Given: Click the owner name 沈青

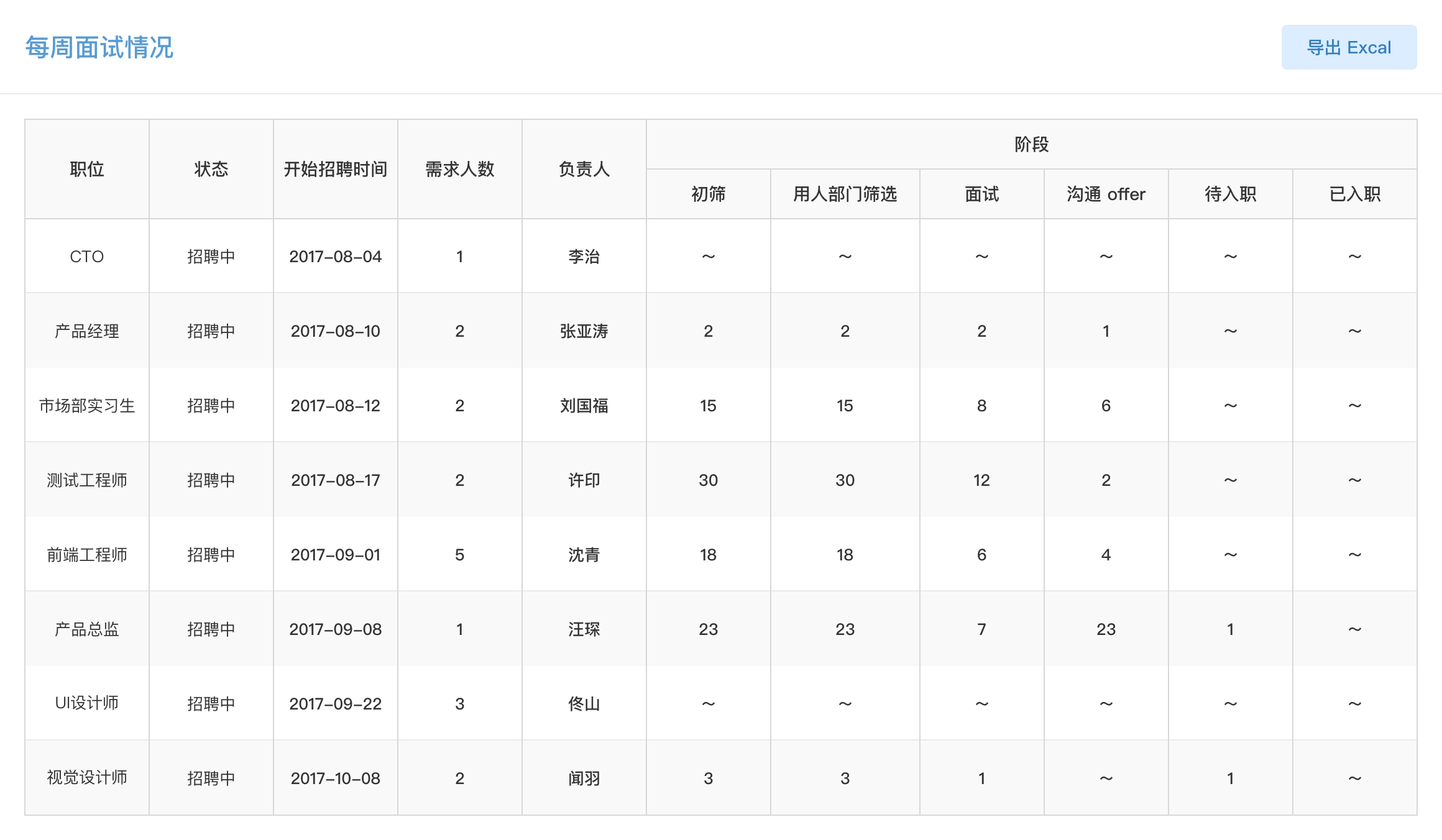Looking at the screenshot, I should click(584, 554).
